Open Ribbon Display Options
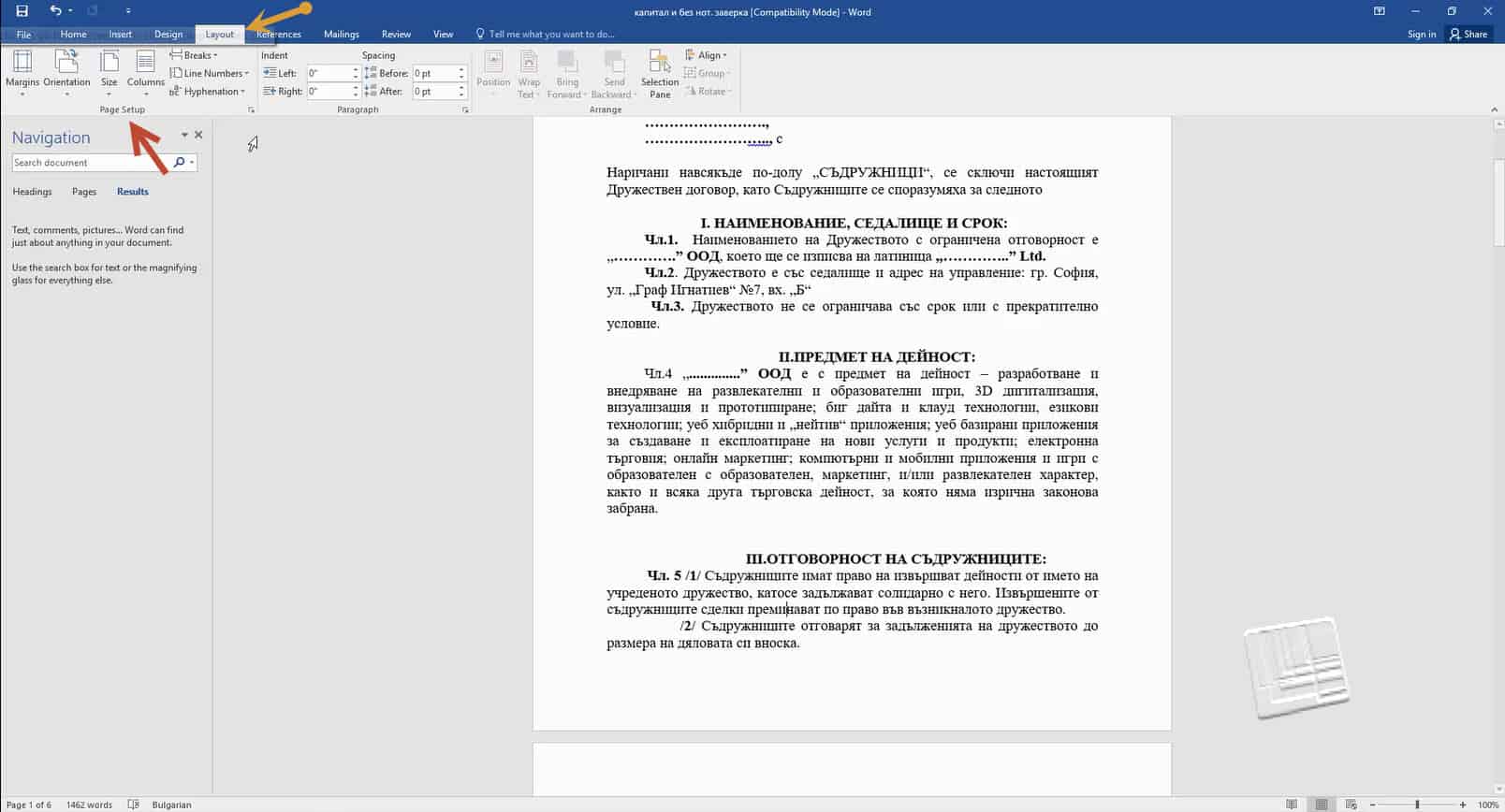This screenshot has width=1505, height=812. [1379, 11]
